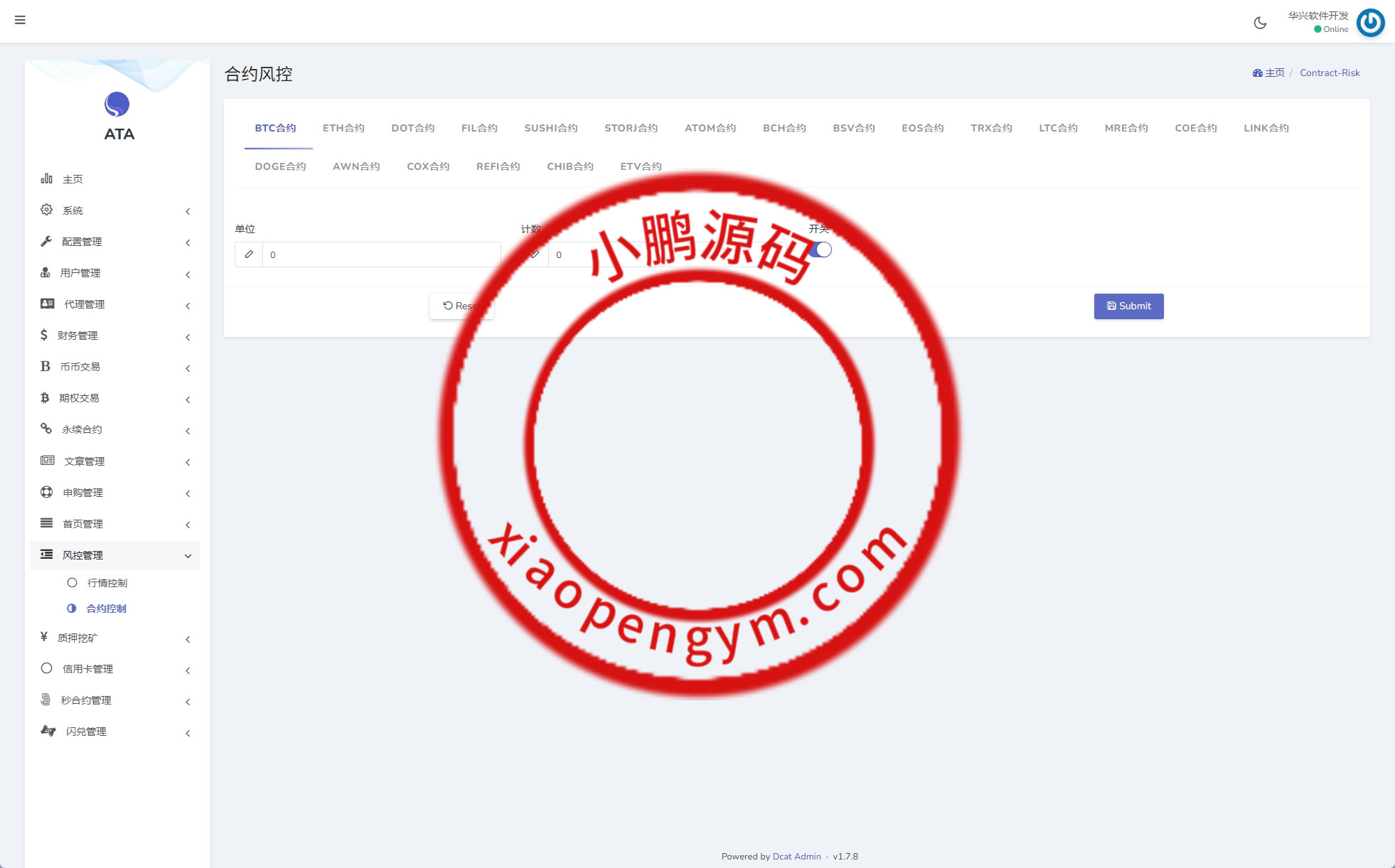Expand the 永续合约 menu chevron
This screenshot has height=868, width=1395.
pos(188,431)
